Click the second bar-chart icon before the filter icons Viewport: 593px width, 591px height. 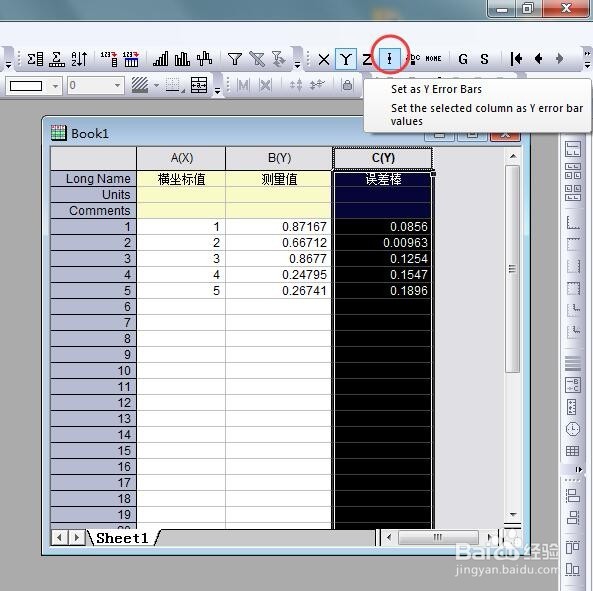coord(182,59)
